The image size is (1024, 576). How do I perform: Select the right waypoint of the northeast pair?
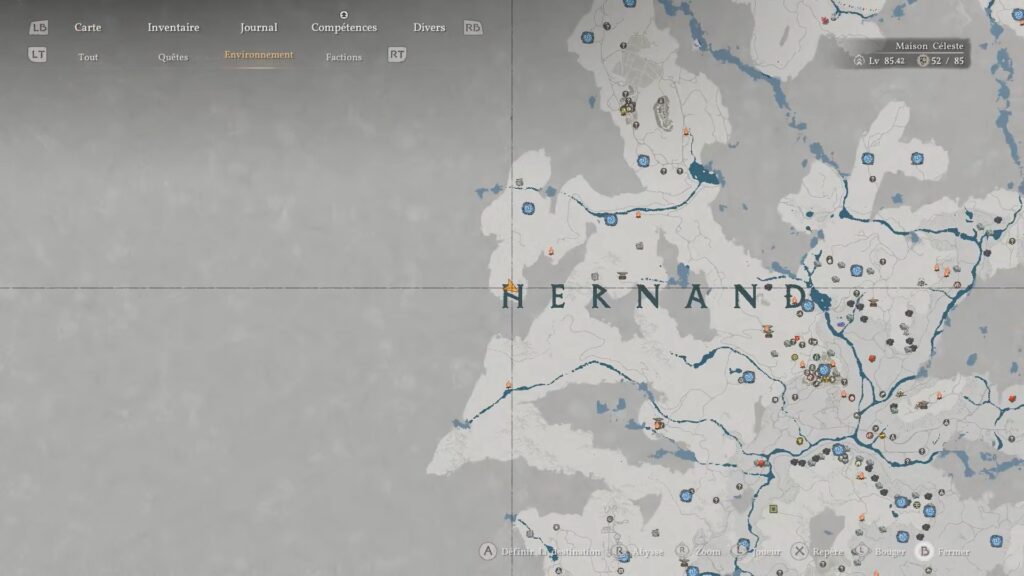click(917, 157)
